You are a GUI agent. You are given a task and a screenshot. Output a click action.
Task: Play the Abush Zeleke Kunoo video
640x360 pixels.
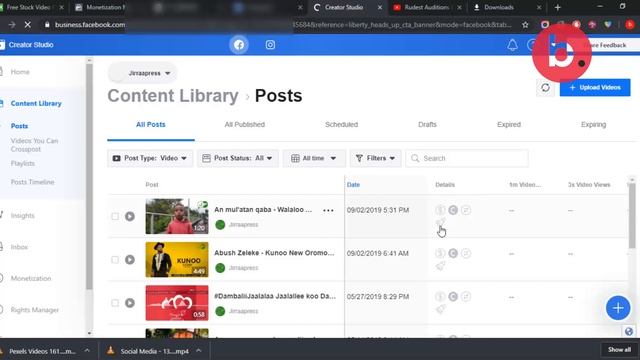click(130, 260)
